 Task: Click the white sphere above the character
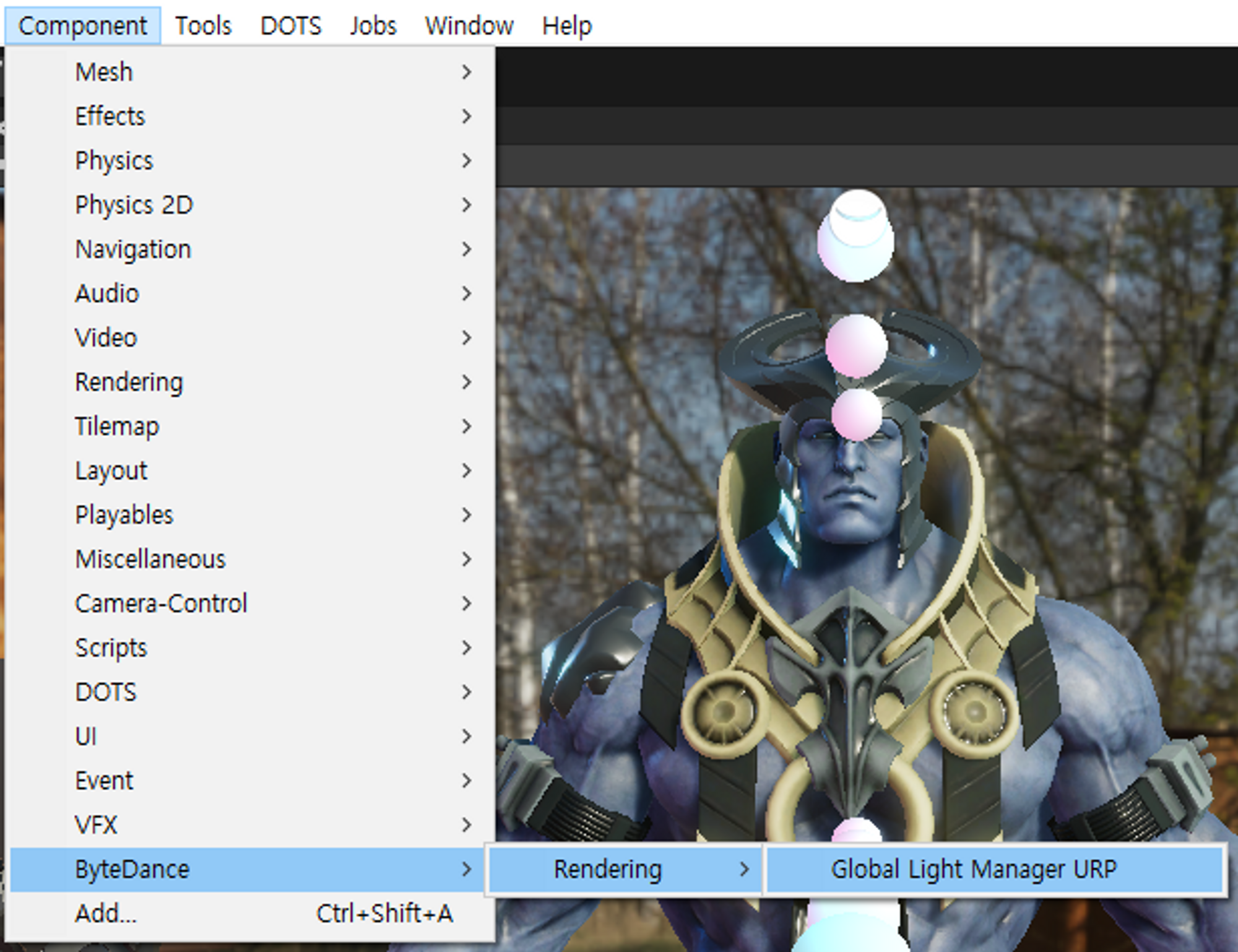pos(855,236)
